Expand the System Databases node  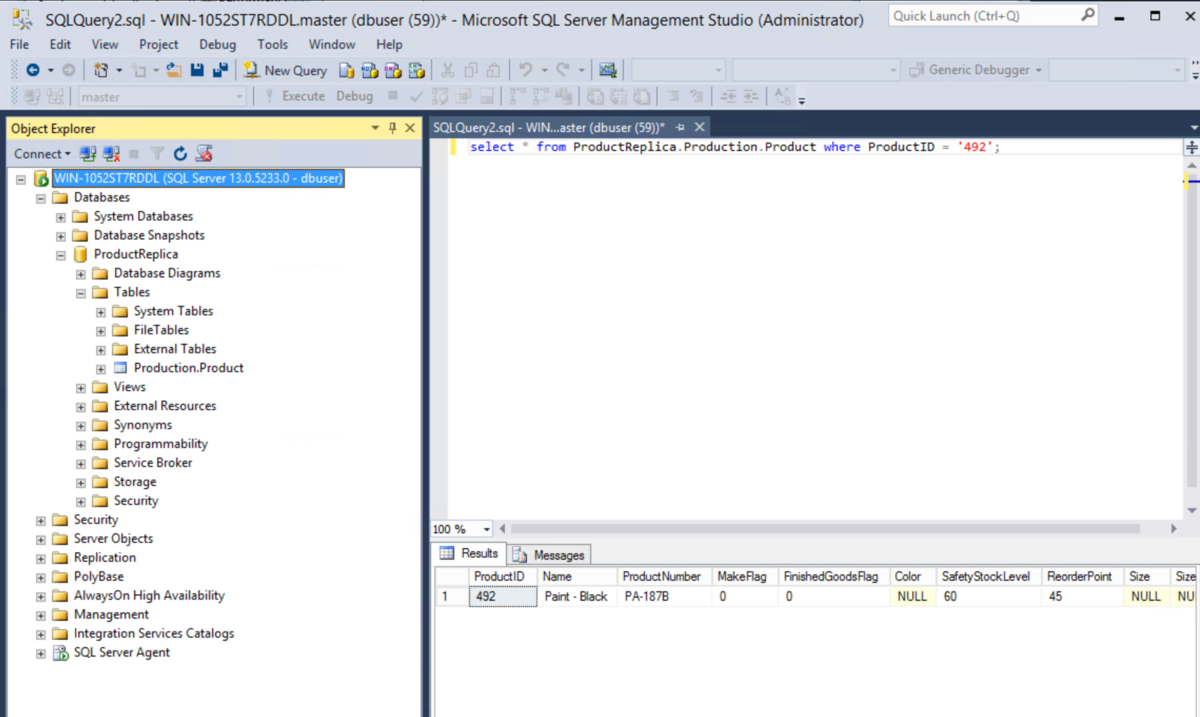61,217
